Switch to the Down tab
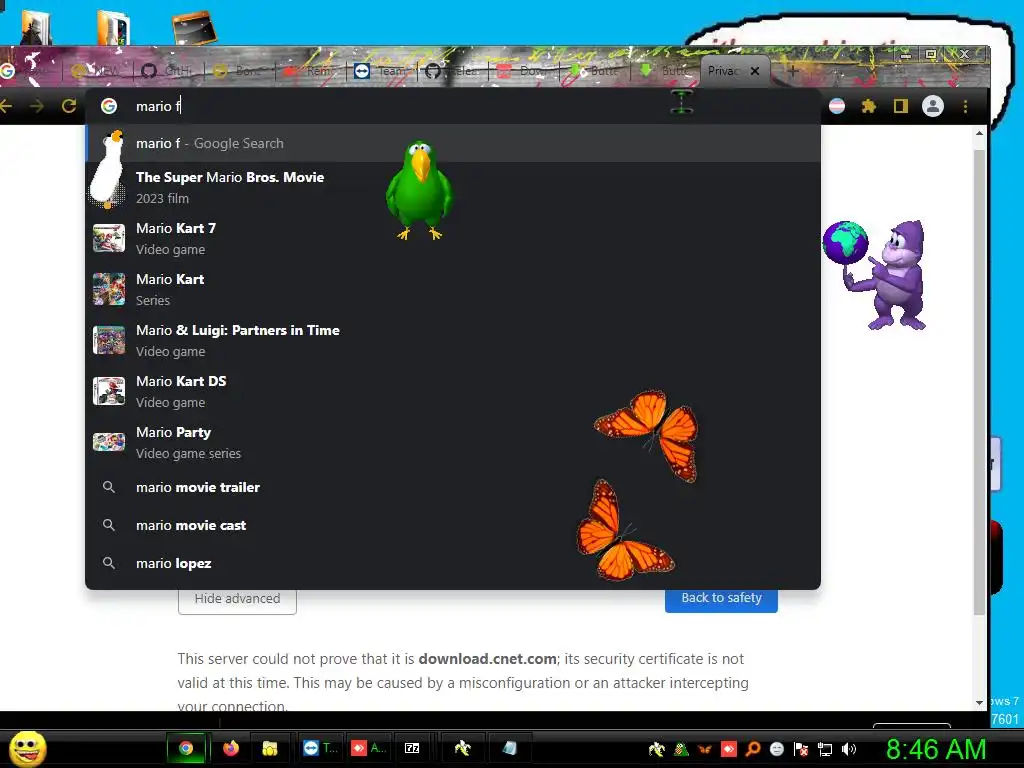The height and width of the screenshot is (768, 1024). point(524,71)
